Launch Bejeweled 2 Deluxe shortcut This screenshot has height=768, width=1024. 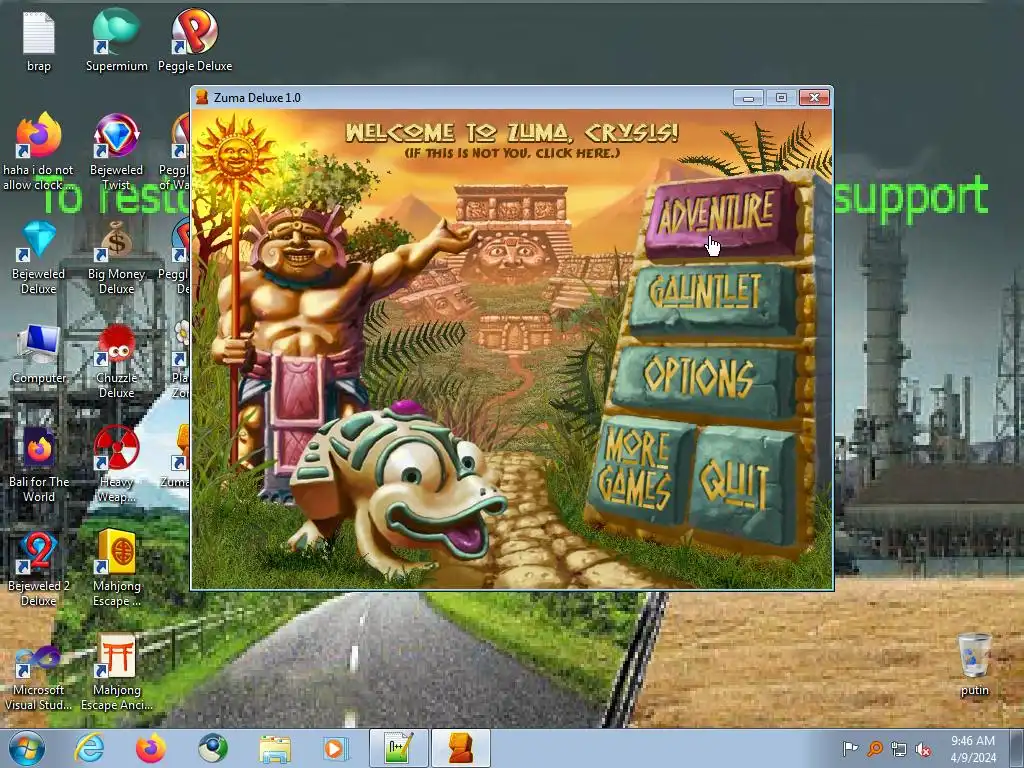(x=39, y=569)
